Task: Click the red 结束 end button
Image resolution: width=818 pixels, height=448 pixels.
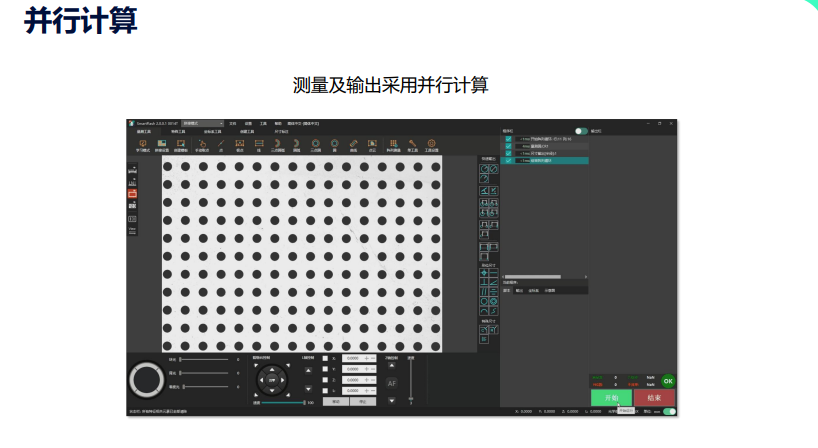Action: click(653, 397)
